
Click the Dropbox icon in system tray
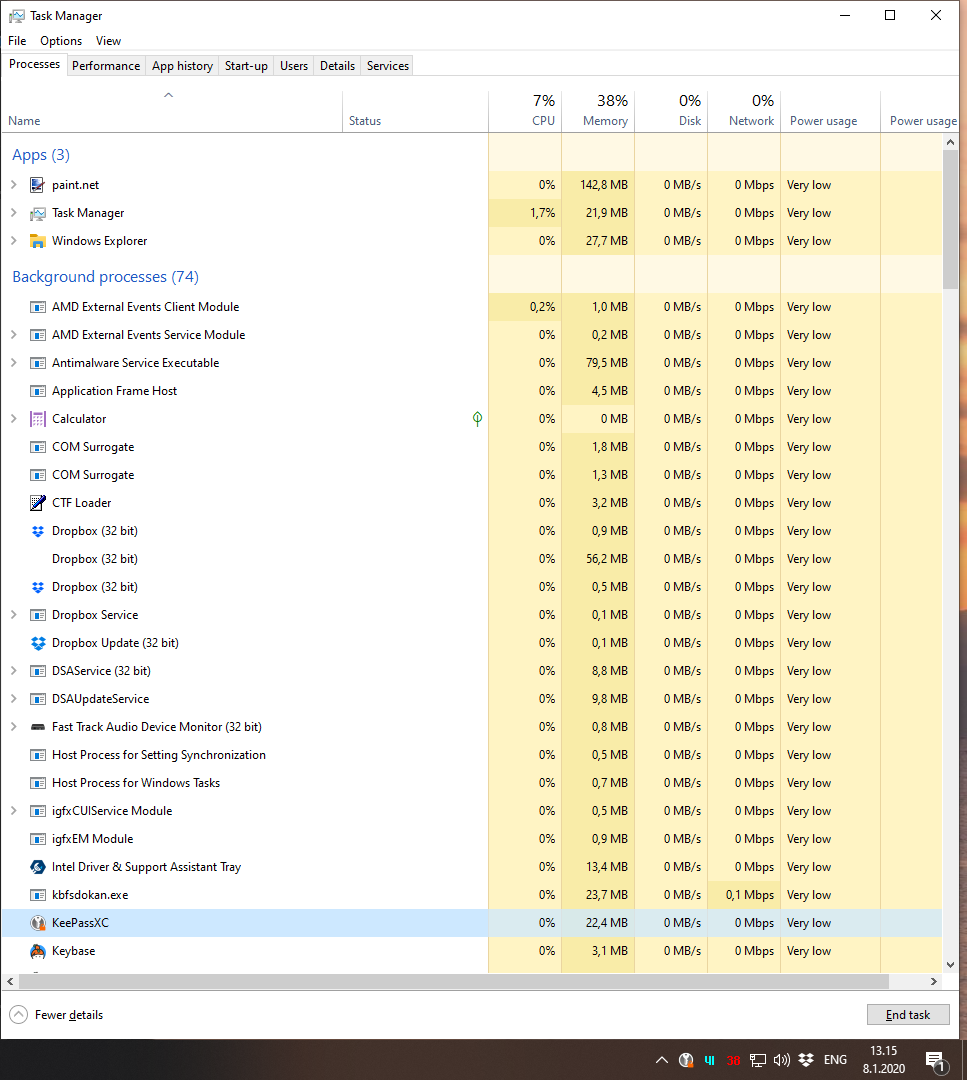(805, 1059)
